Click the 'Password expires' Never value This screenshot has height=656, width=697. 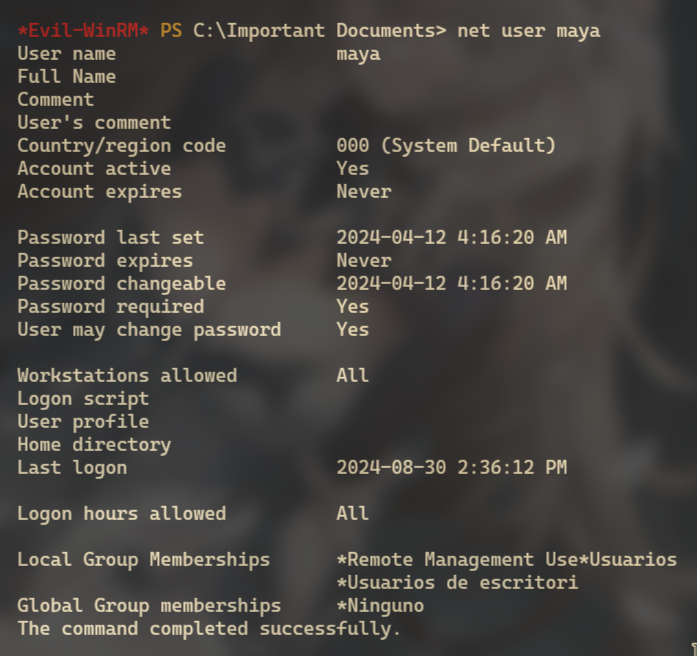click(x=364, y=260)
